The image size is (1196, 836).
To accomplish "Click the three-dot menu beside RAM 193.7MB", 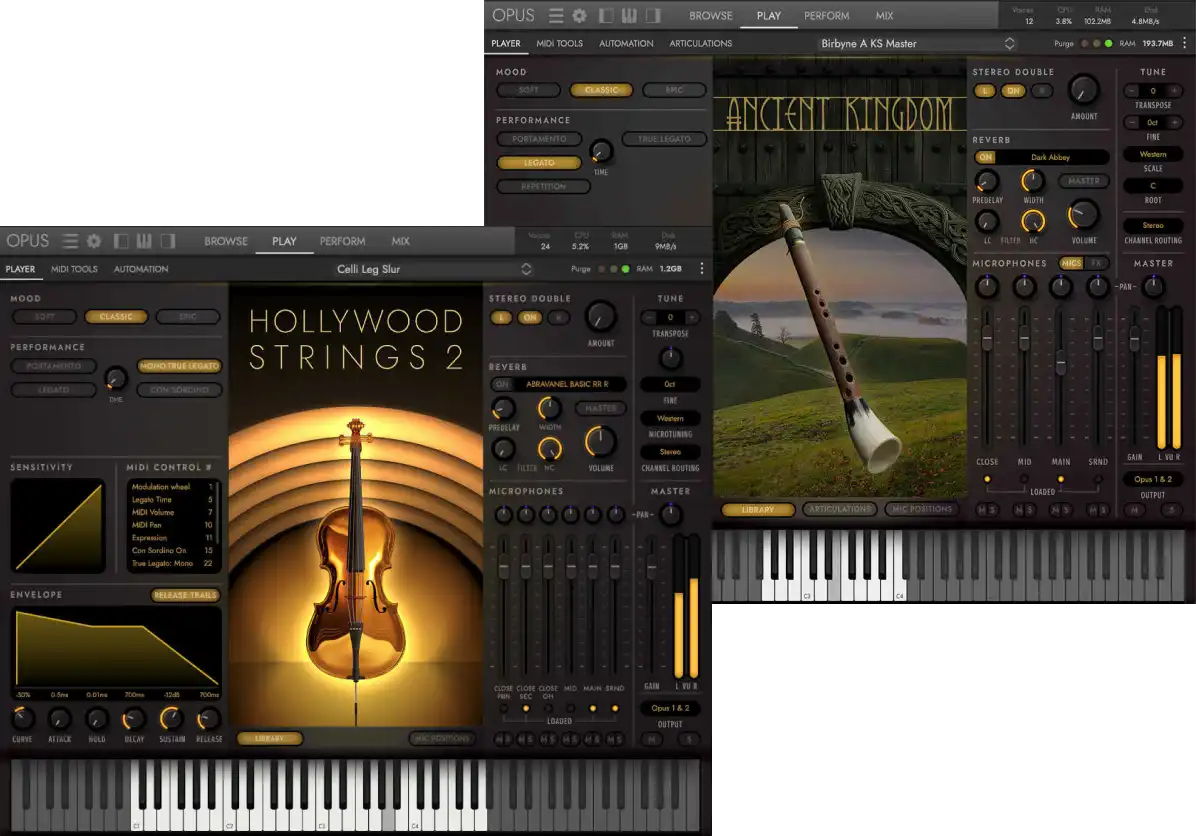I will click(1184, 43).
